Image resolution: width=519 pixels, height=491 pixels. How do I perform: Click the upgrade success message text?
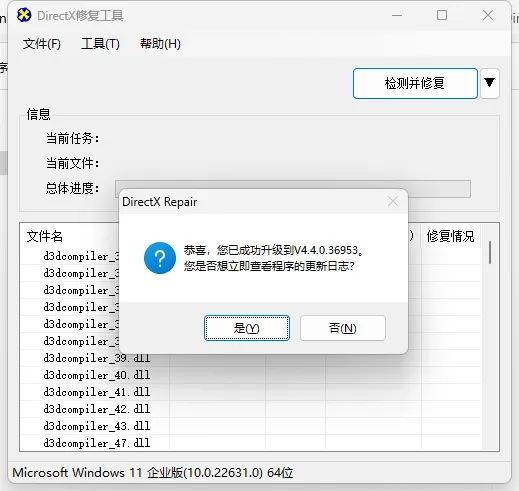[273, 250]
